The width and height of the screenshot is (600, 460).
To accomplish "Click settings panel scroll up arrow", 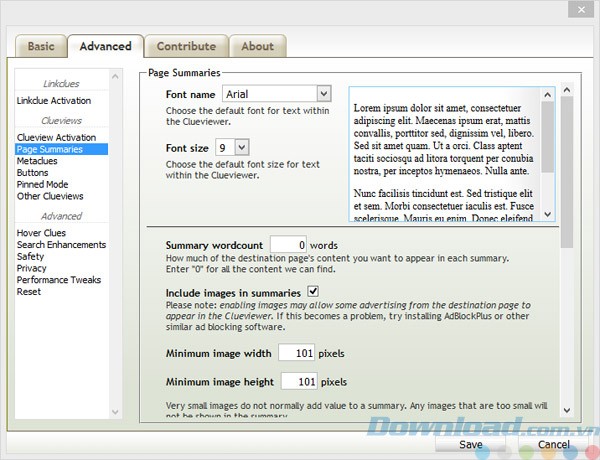I will tap(567, 90).
